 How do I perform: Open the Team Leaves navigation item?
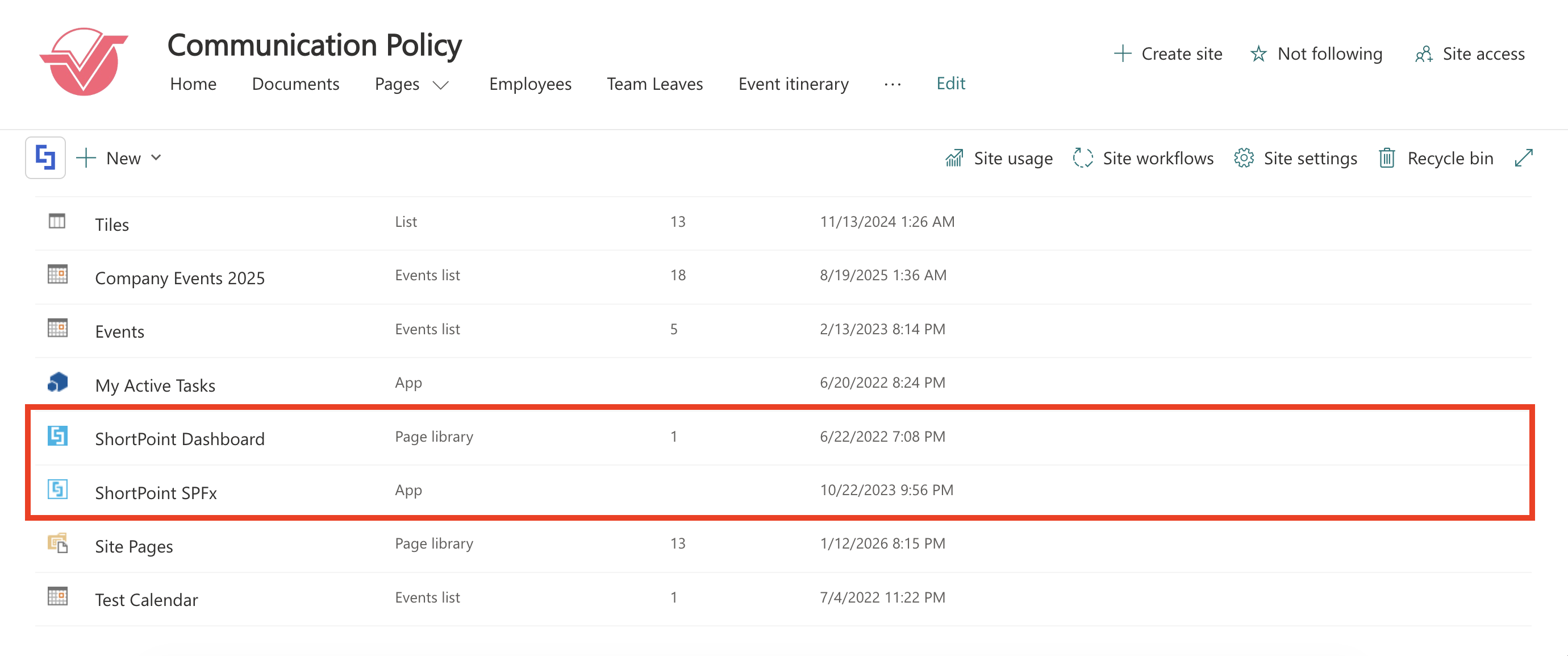point(654,84)
